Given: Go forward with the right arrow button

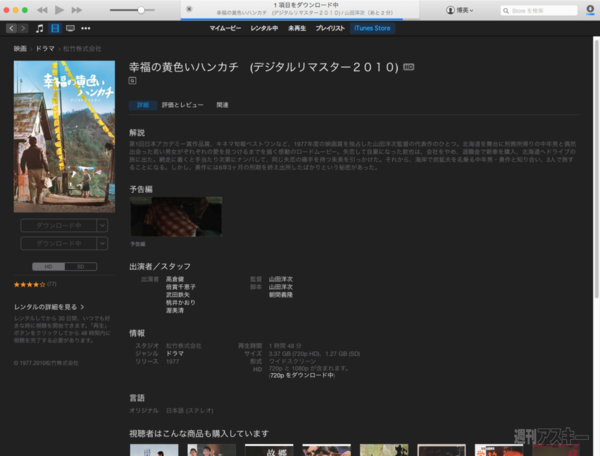Looking at the screenshot, I should tap(23, 28).
